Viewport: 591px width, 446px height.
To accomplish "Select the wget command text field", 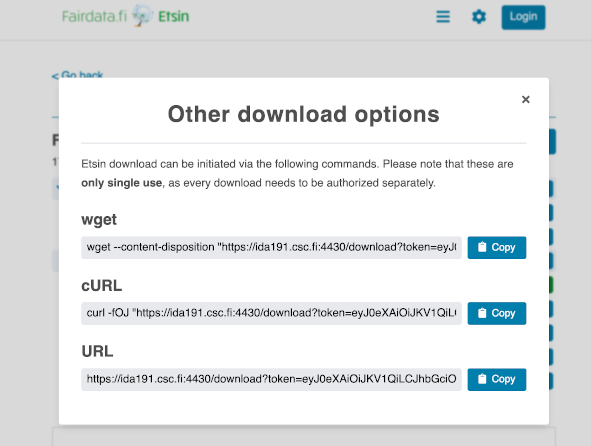I will click(x=271, y=247).
